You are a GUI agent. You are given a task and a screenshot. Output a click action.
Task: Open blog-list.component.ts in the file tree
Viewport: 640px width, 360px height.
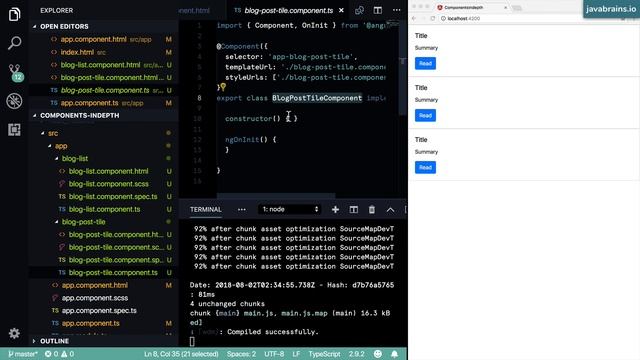coord(104,209)
